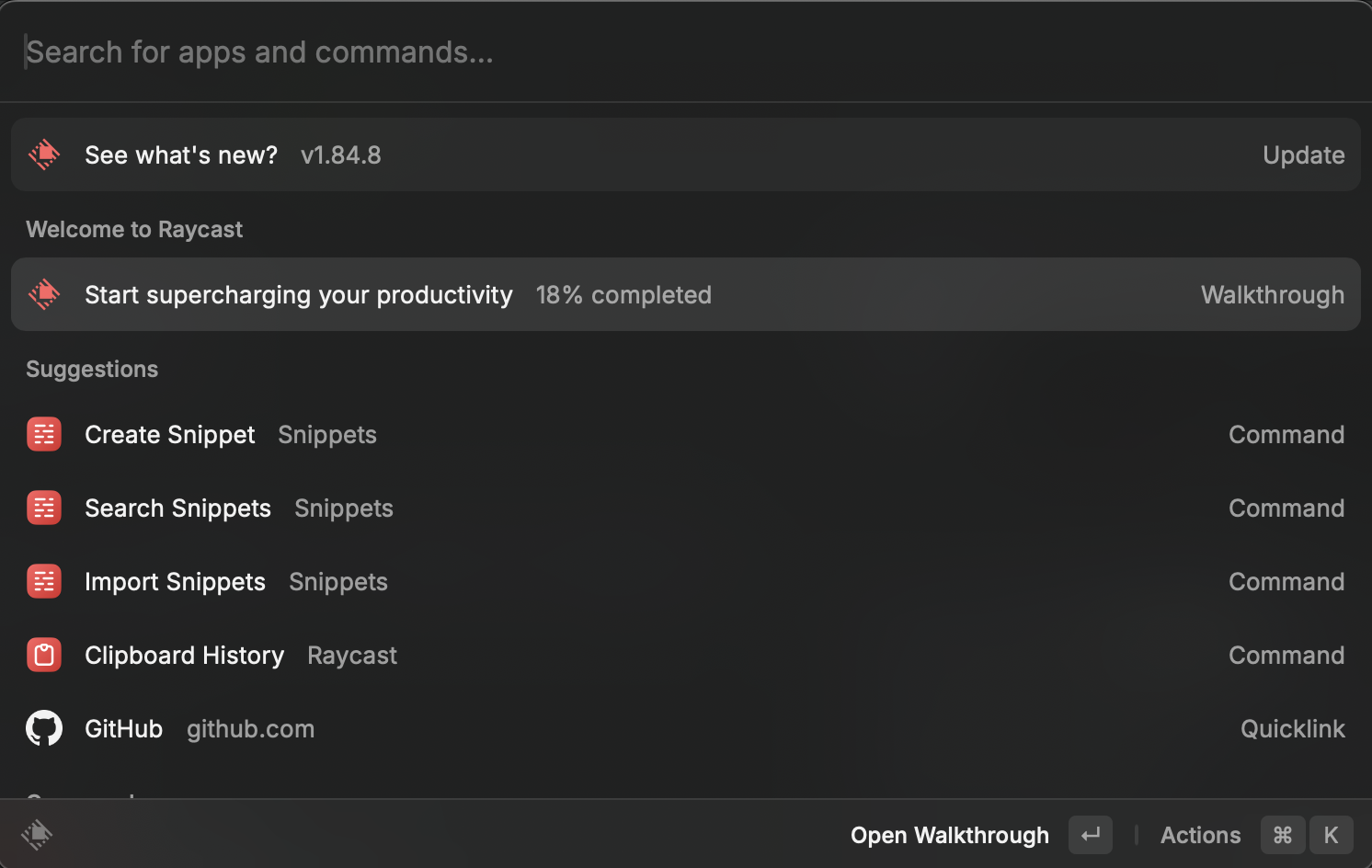Open the GitHub github.com quicklink
The height and width of the screenshot is (868, 1372).
[x=686, y=728]
